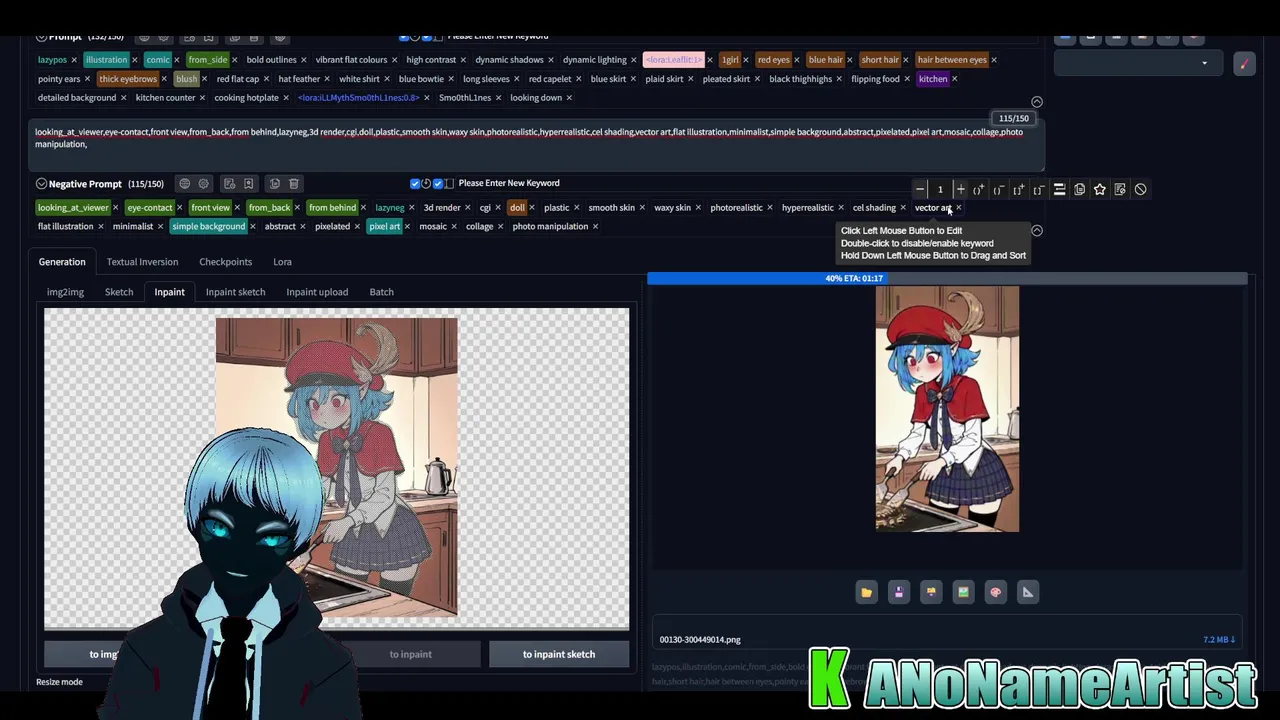Remove the 'vector art' negative keyword

958,208
